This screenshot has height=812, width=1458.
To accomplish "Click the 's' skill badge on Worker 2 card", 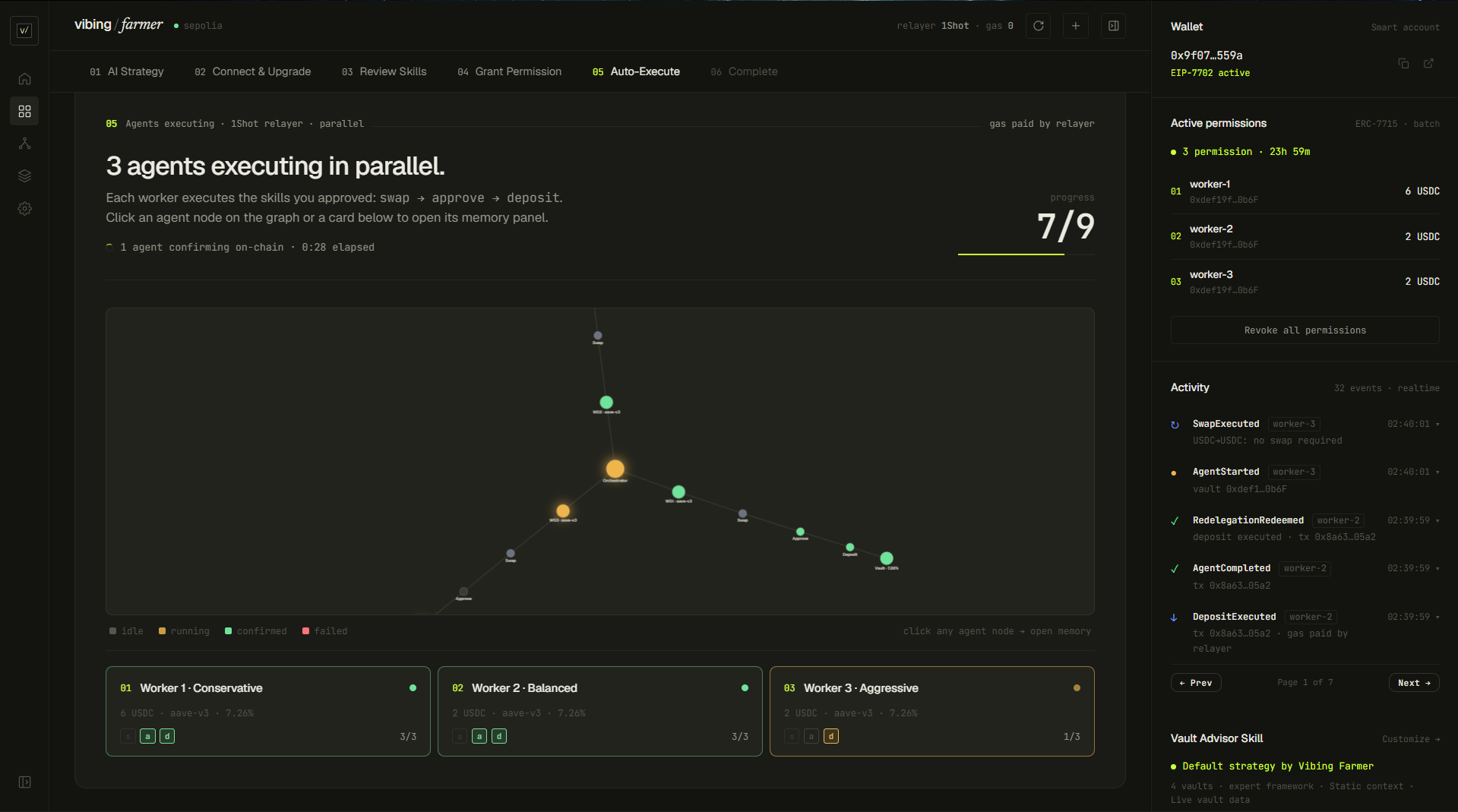I will tap(460, 736).
